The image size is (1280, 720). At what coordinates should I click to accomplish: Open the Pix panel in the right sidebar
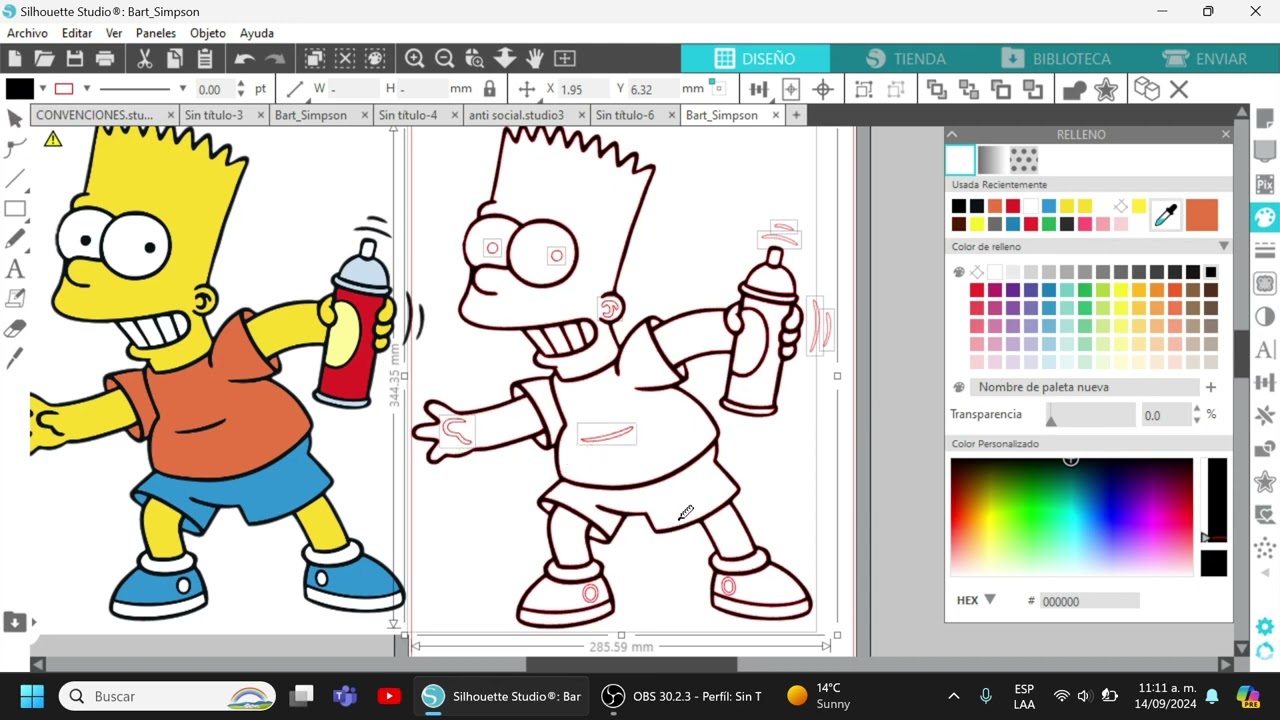(1265, 184)
